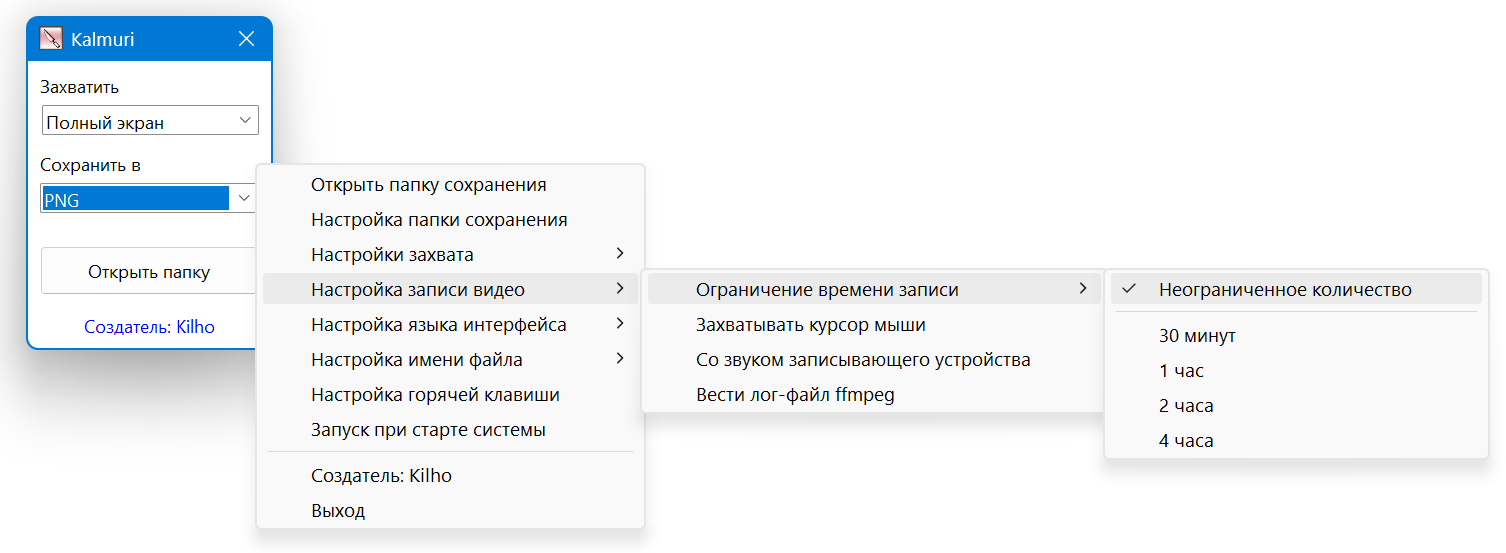Viewport: 1506px width, 553px height.
Task: Select Настройка горячей клавиши
Action: coord(435,395)
